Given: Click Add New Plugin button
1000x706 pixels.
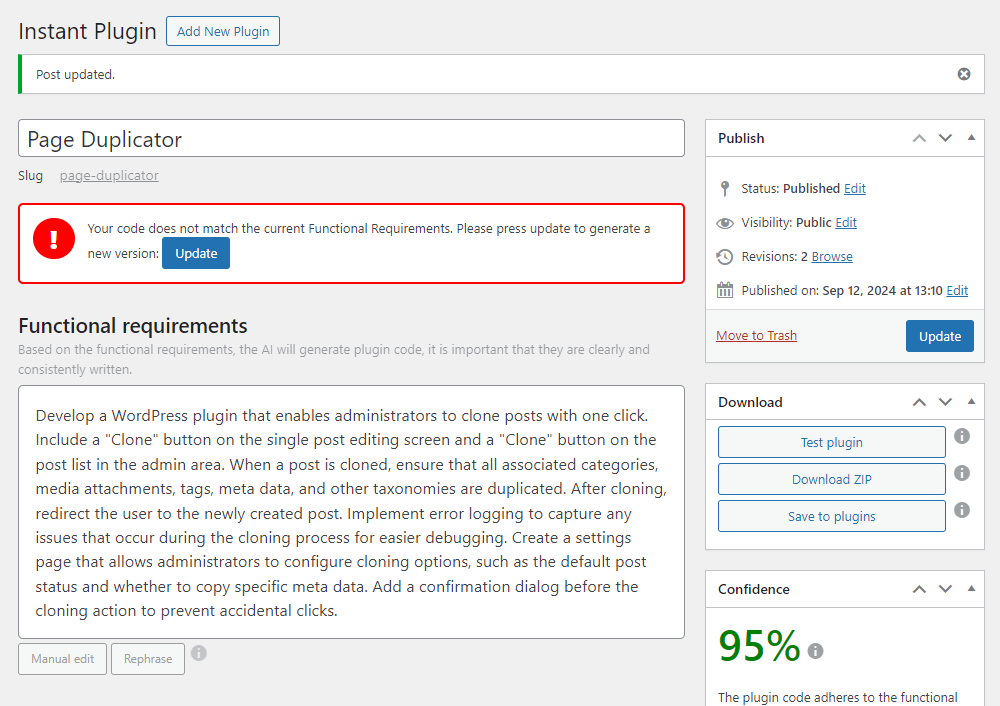Looking at the screenshot, I should pos(223,31).
